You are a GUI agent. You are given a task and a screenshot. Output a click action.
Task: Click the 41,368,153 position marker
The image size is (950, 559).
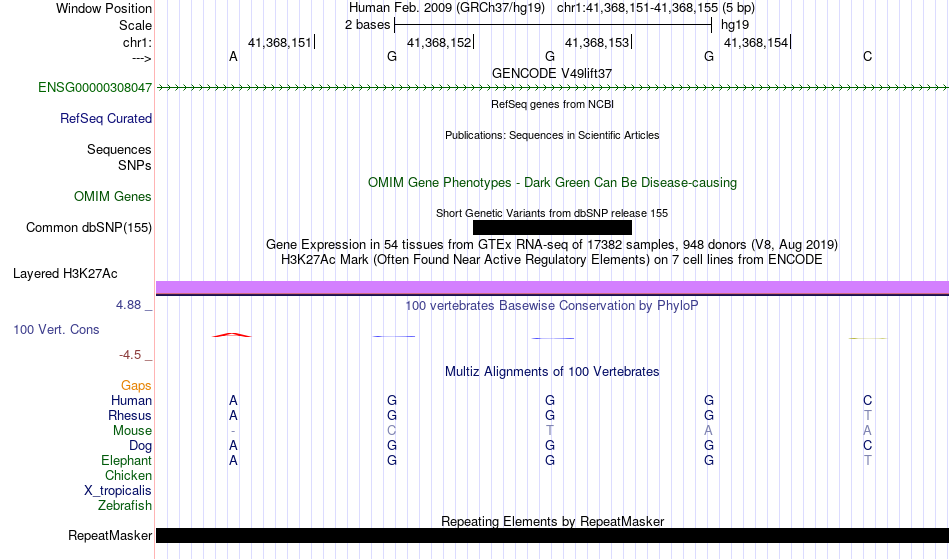pyautogui.click(x=598, y=42)
